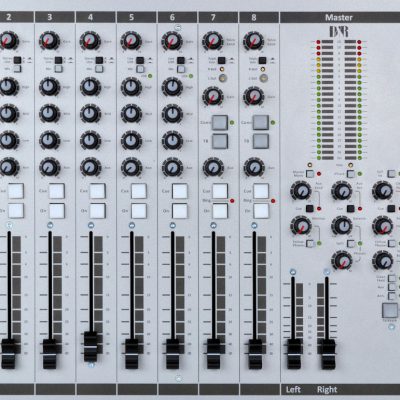
Task: Click the Aux knob on channel 3
Action: (x=49, y=167)
